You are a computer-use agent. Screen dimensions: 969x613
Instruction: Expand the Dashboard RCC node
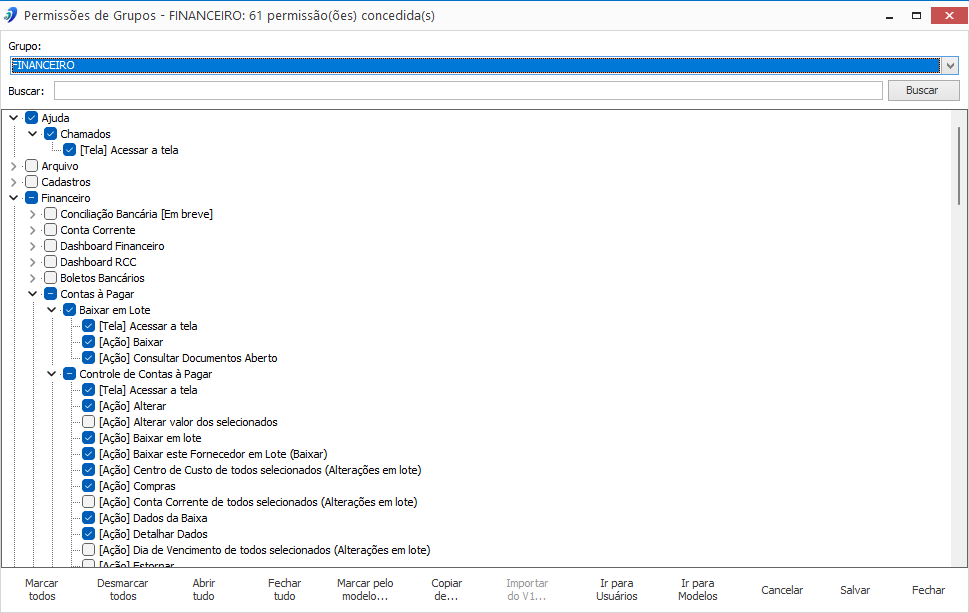click(x=33, y=262)
